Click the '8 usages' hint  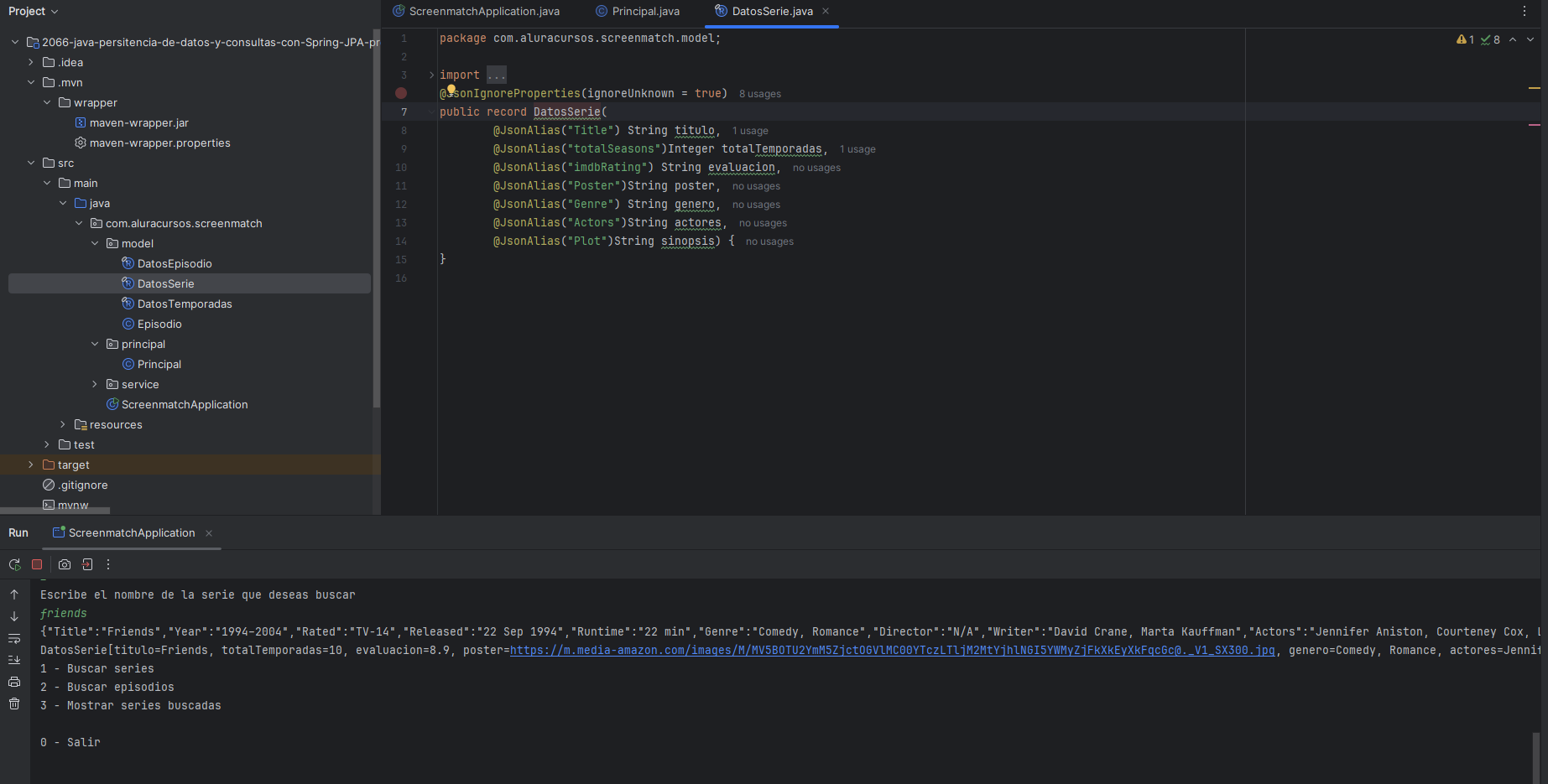click(x=759, y=94)
